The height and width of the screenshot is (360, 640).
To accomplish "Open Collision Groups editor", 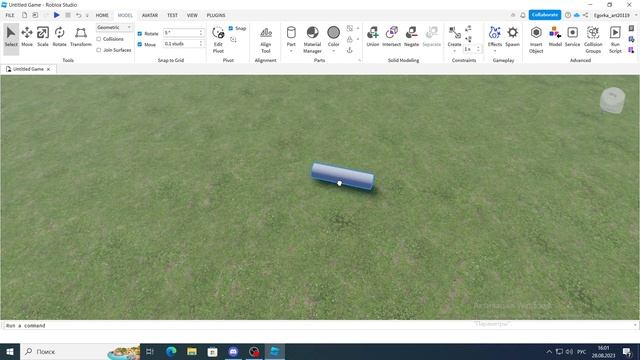I will [x=593, y=40].
